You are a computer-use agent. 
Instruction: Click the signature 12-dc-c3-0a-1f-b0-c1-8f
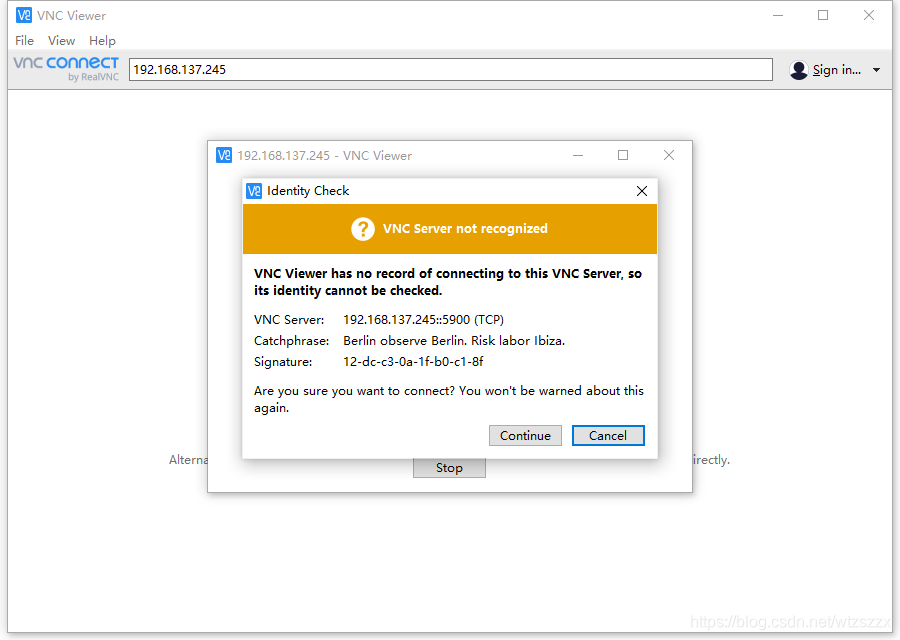(413, 362)
